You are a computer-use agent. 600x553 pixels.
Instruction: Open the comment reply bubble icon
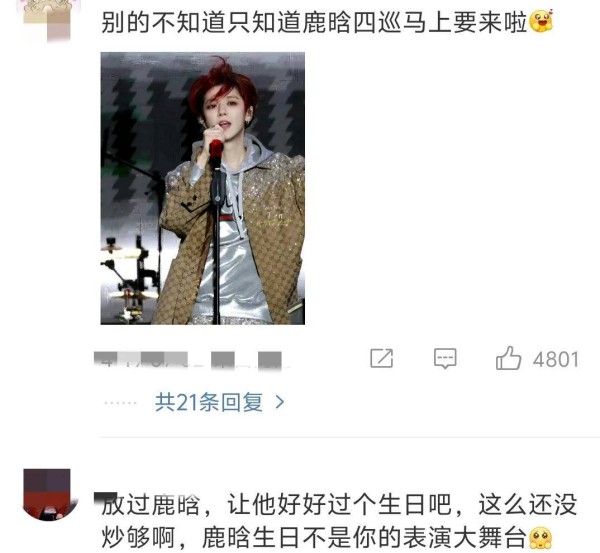point(445,359)
